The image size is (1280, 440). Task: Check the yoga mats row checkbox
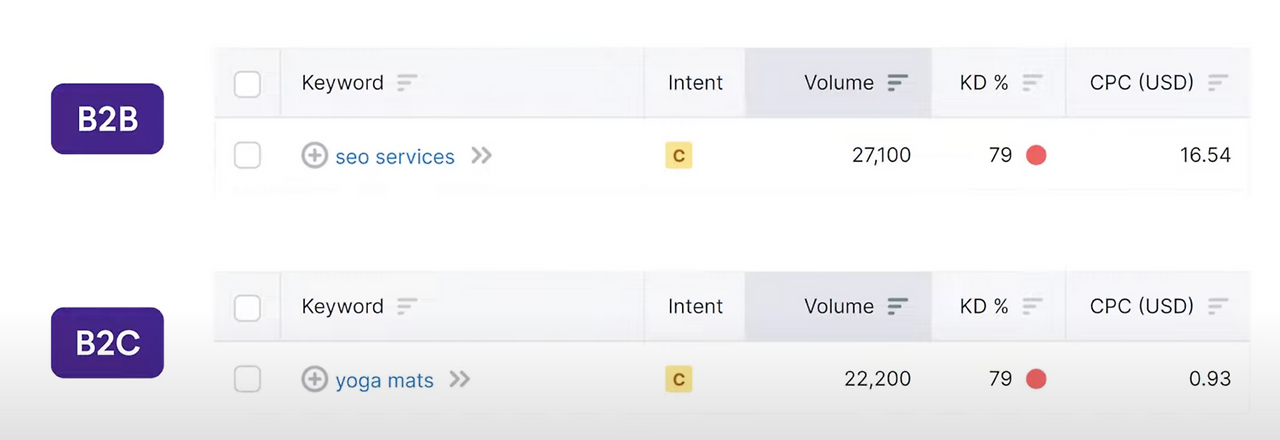tap(247, 380)
